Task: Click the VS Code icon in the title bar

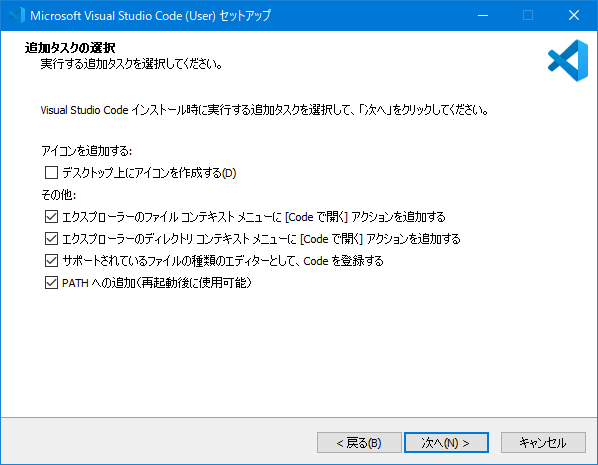Action: pos(17,15)
